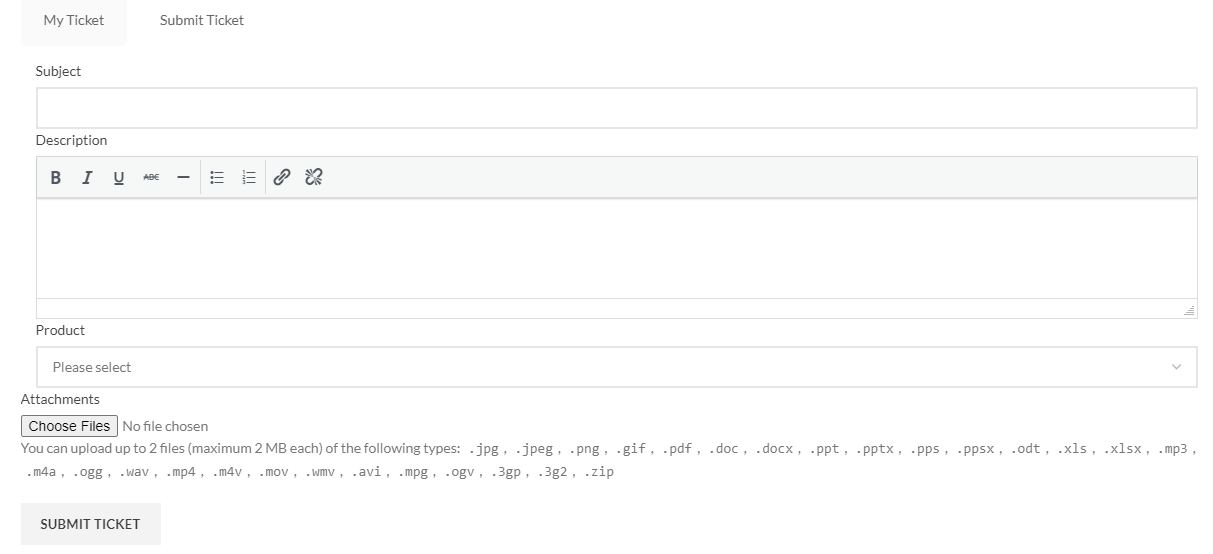Open the Submit Ticket tab
Image resolution: width=1213 pixels, height=554 pixels.
point(202,20)
